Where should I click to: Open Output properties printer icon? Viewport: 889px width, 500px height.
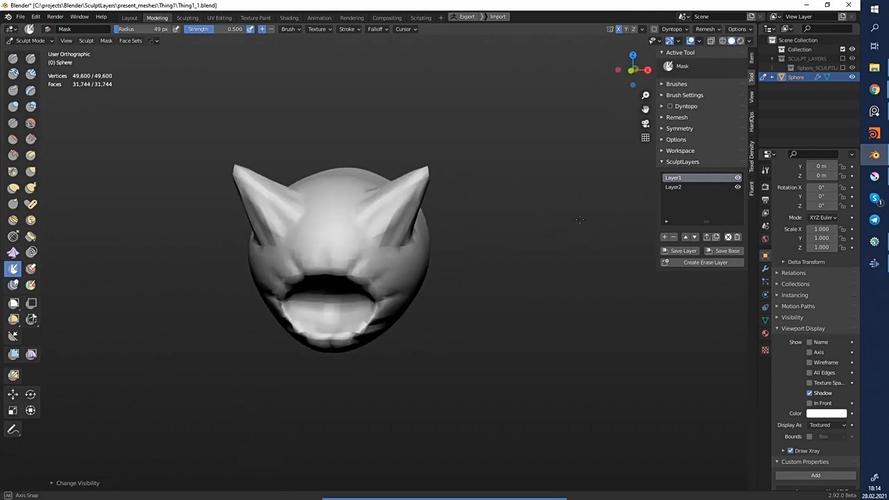coord(765,200)
